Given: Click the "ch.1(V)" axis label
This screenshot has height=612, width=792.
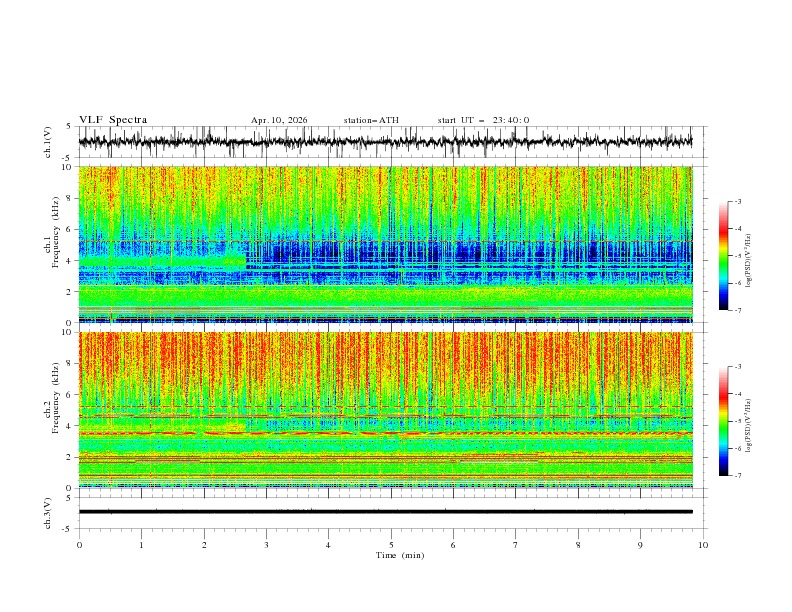Looking at the screenshot, I should point(48,142).
